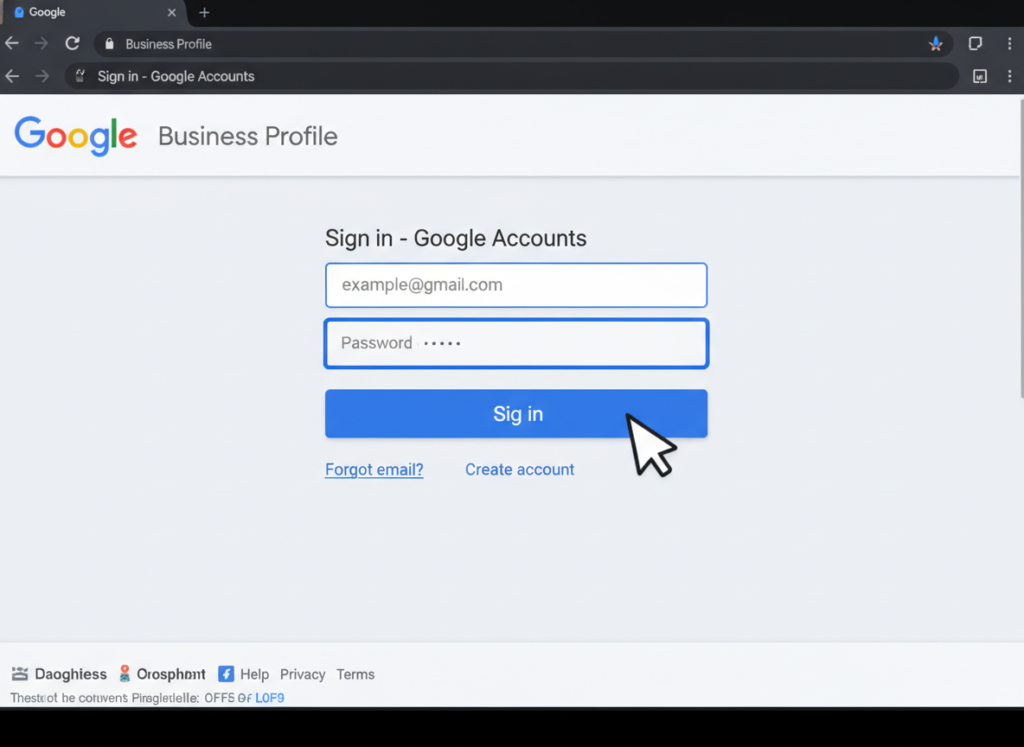1024x747 pixels.
Task: Click the forward navigation arrow
Action: pyautogui.click(x=40, y=44)
